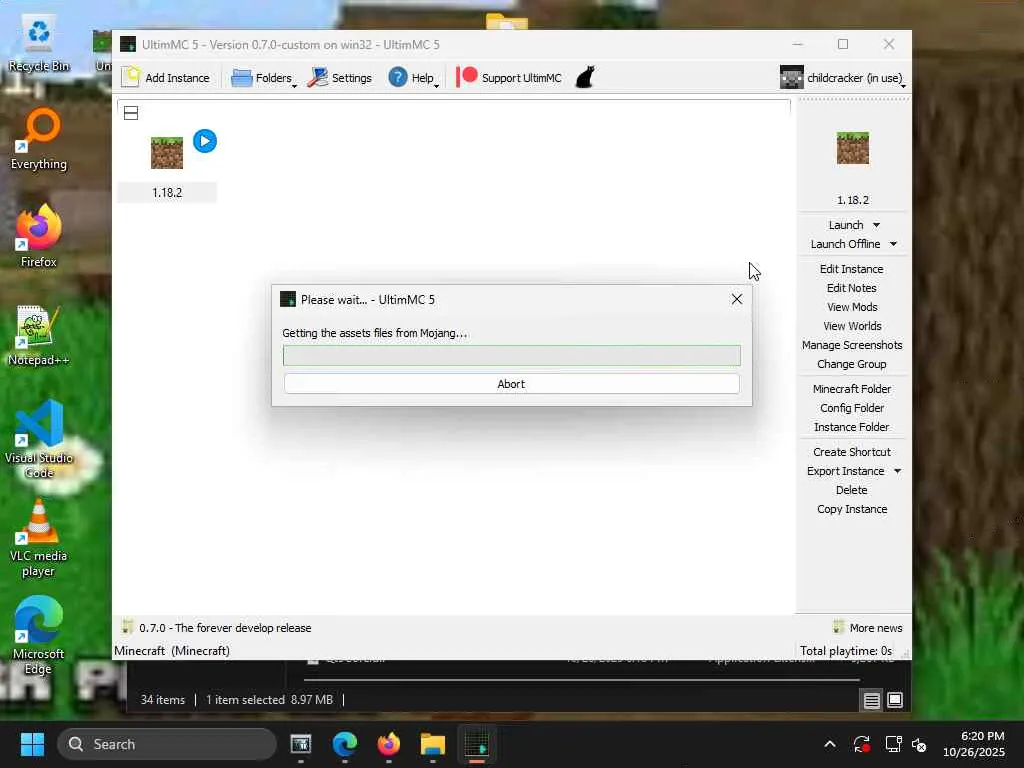Screen dimensions: 1024x768
Task: Click the muted volume tray icon
Action: click(x=919, y=744)
